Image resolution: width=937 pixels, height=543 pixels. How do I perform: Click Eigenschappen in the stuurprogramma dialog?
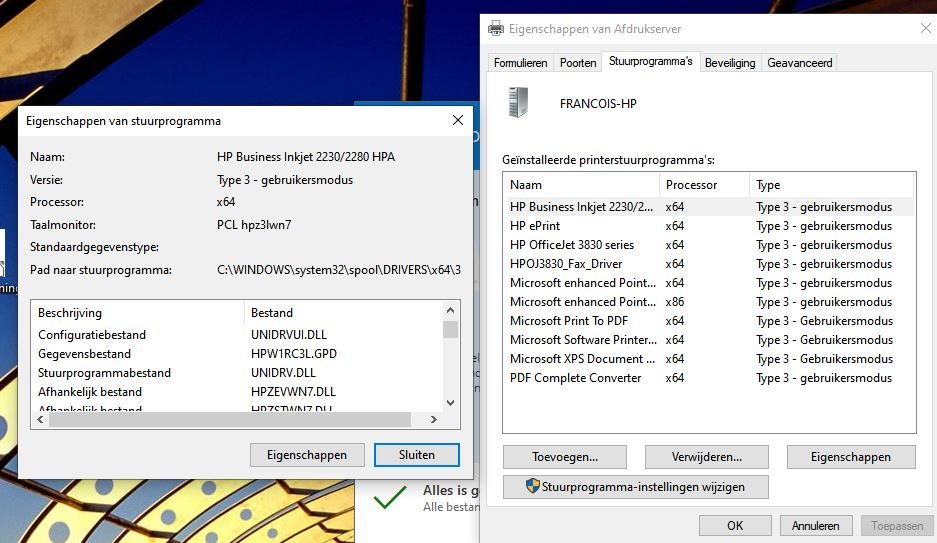tap(307, 455)
